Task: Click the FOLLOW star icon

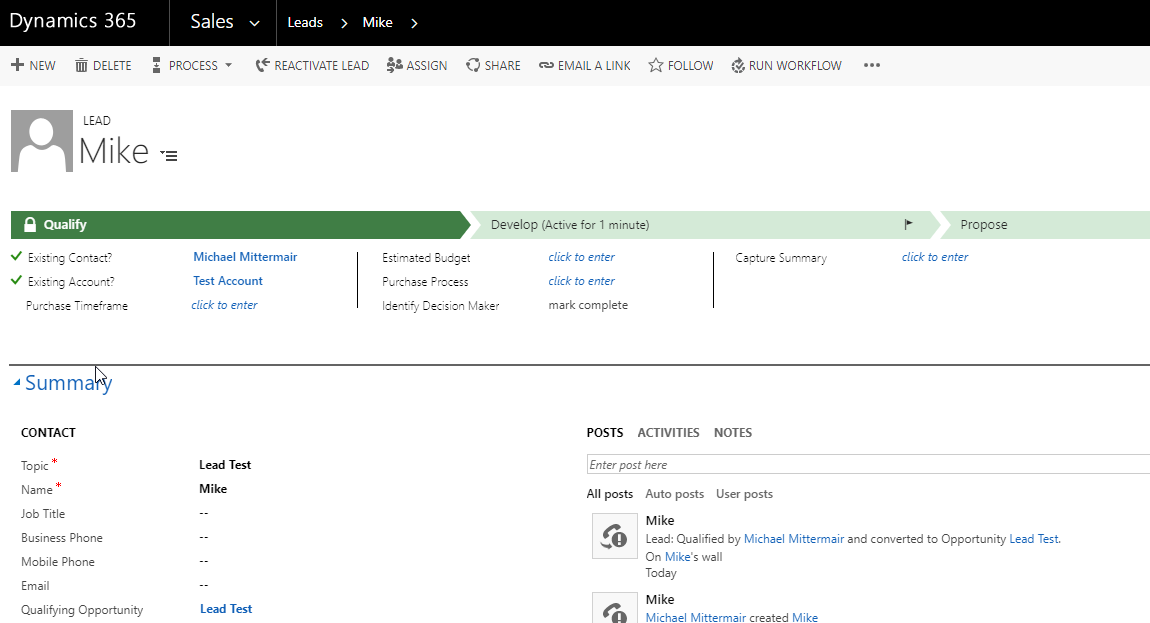Action: (x=656, y=65)
